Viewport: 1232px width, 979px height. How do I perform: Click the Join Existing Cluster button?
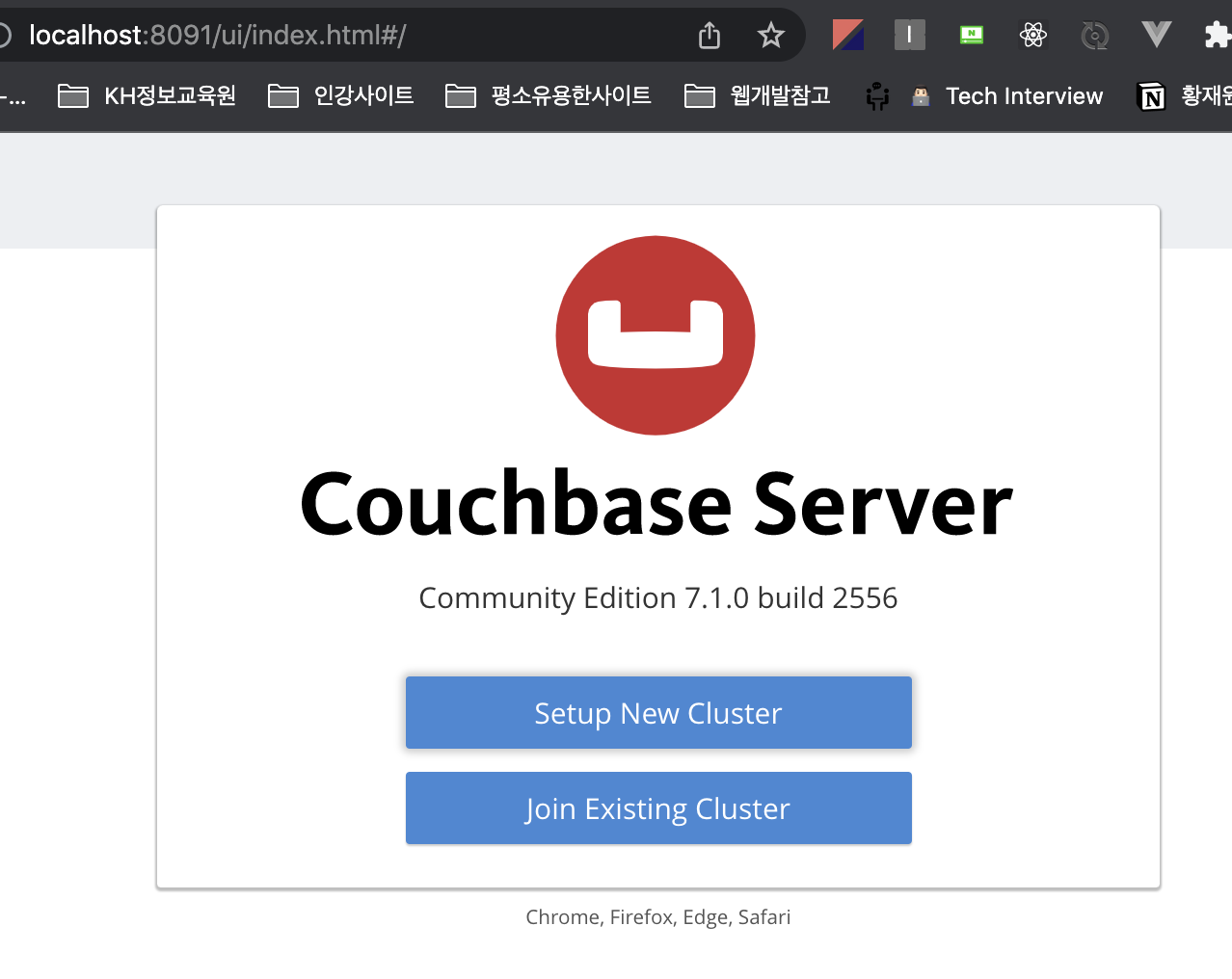[658, 807]
